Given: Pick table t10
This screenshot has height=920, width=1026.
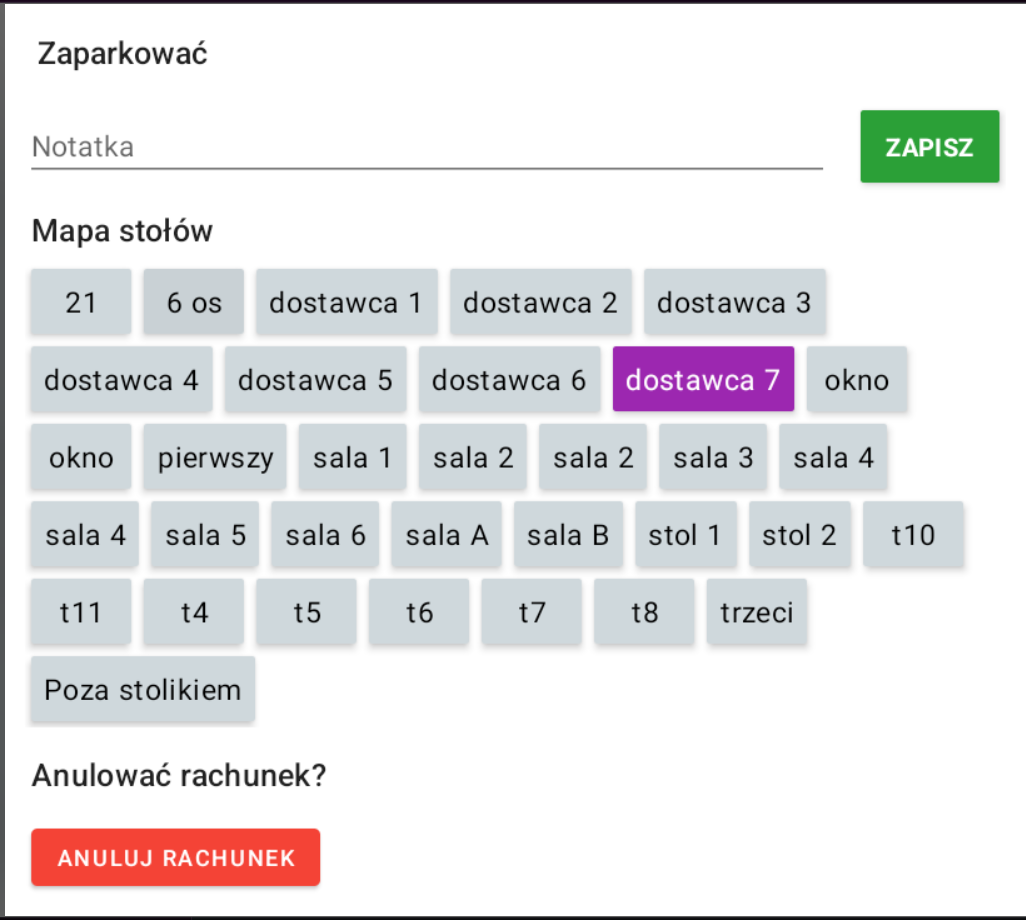Looking at the screenshot, I should (x=913, y=535).
